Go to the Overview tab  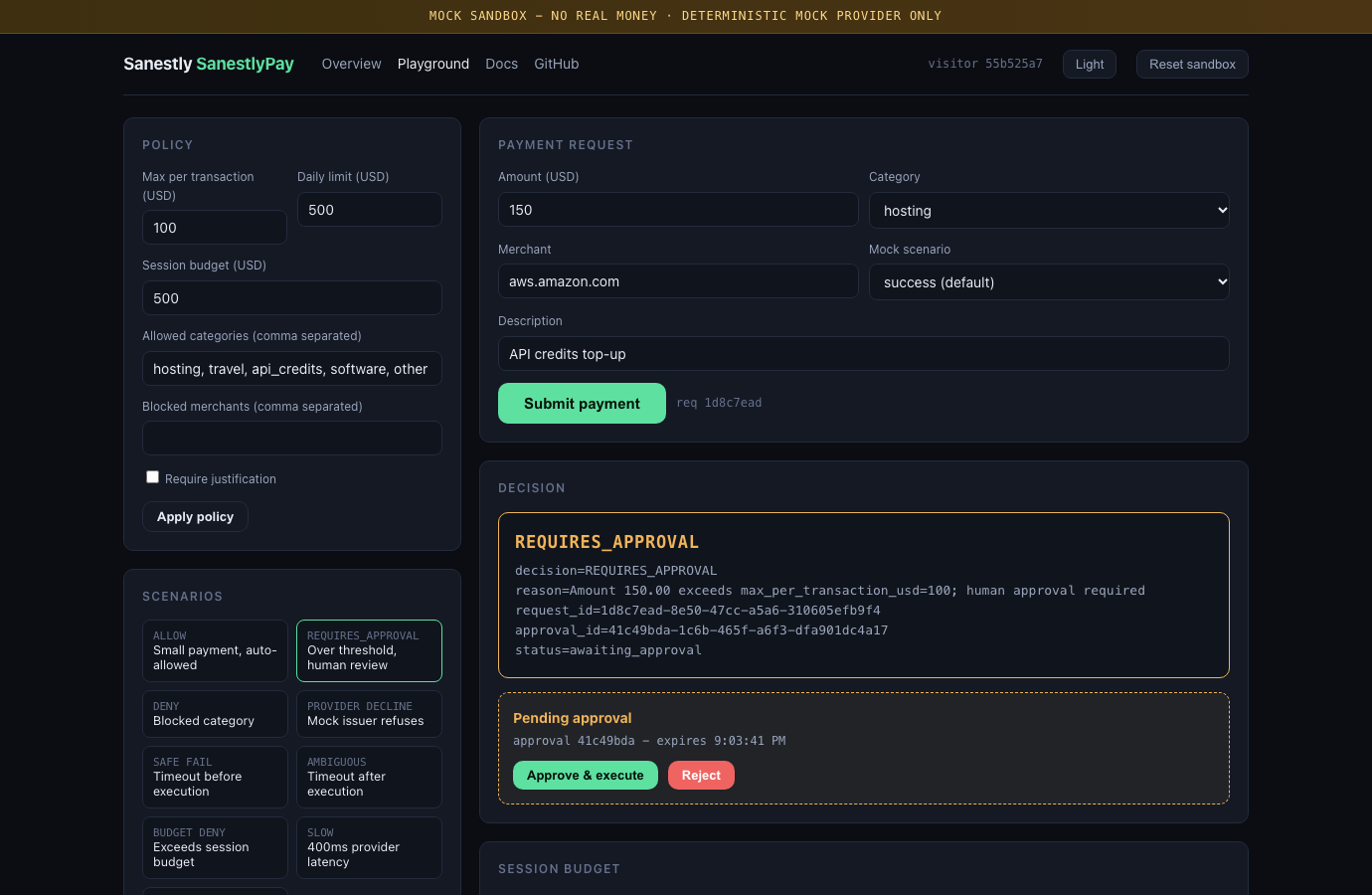pyautogui.click(x=351, y=64)
